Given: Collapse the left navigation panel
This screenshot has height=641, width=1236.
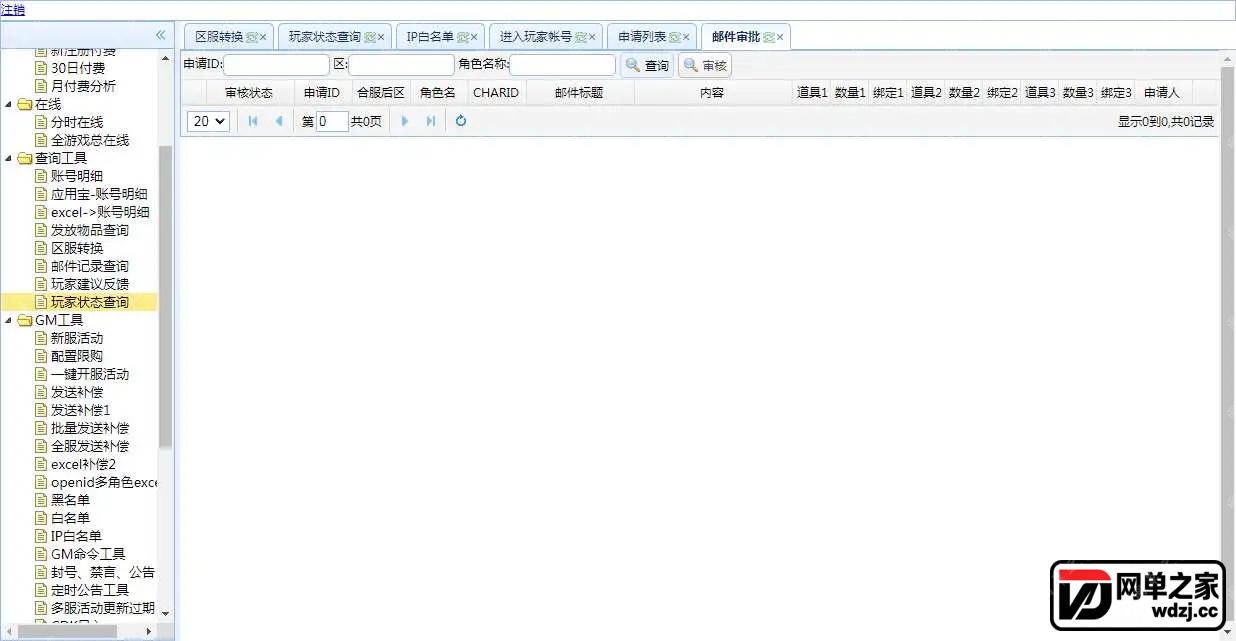Looking at the screenshot, I should pos(160,35).
